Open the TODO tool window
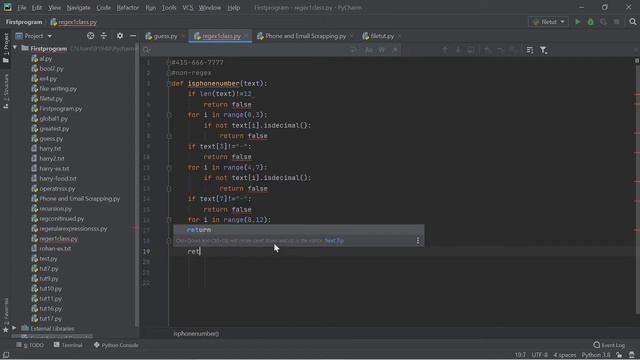The height and width of the screenshot is (360, 640). (30, 345)
